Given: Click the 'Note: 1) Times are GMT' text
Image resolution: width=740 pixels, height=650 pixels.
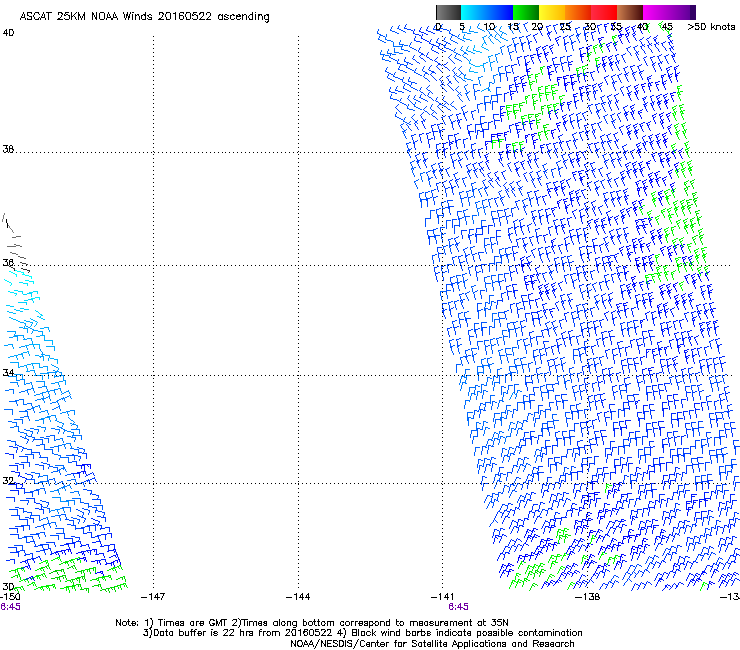Looking at the screenshot, I should (x=172, y=623).
